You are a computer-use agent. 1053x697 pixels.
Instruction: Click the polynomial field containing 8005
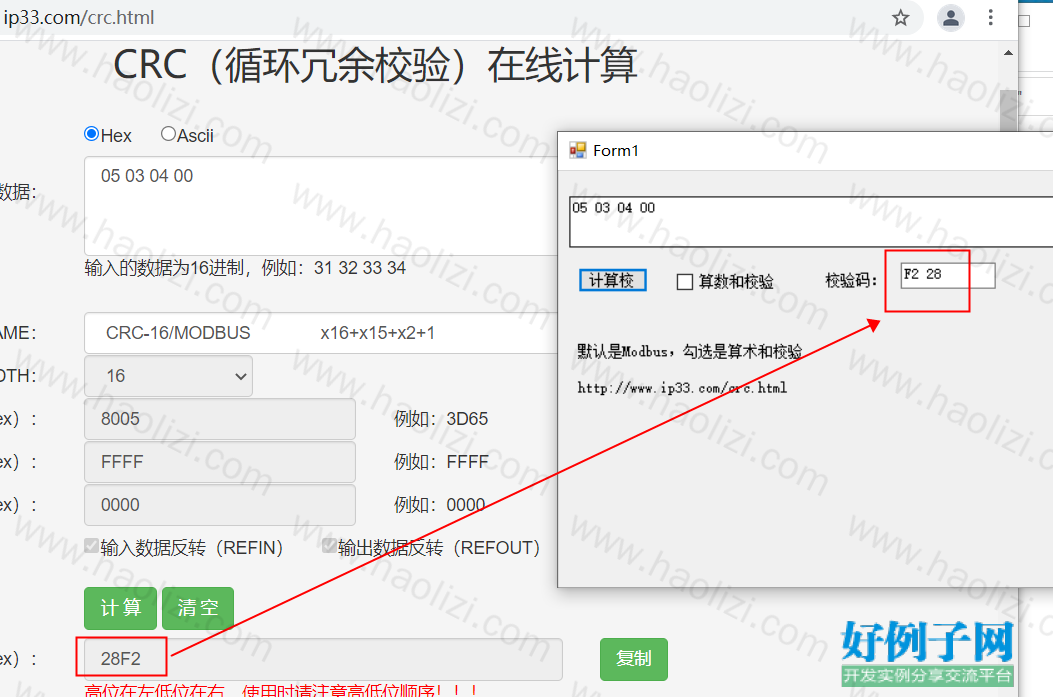pos(220,419)
